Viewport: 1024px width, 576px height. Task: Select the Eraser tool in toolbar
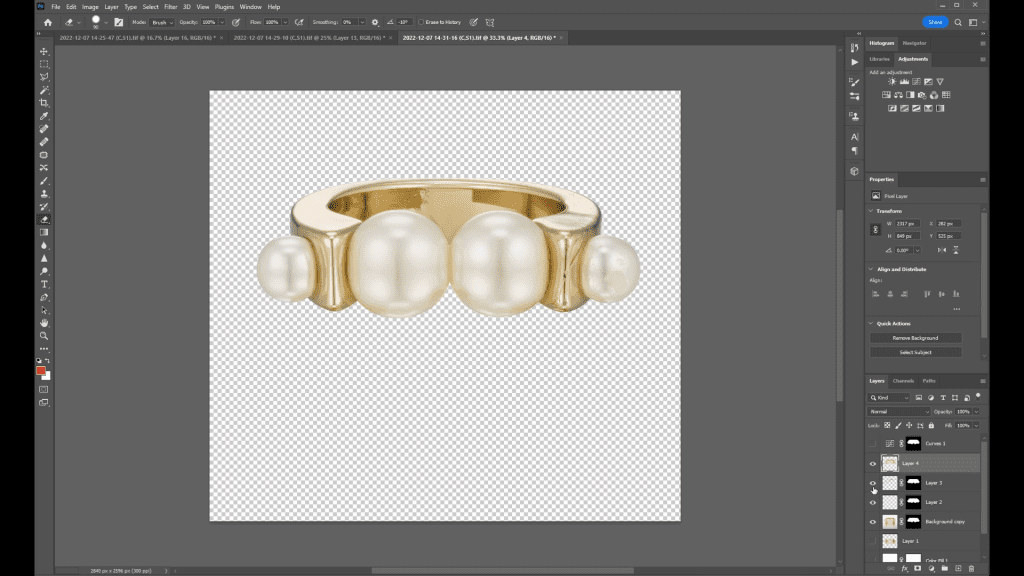[44, 219]
